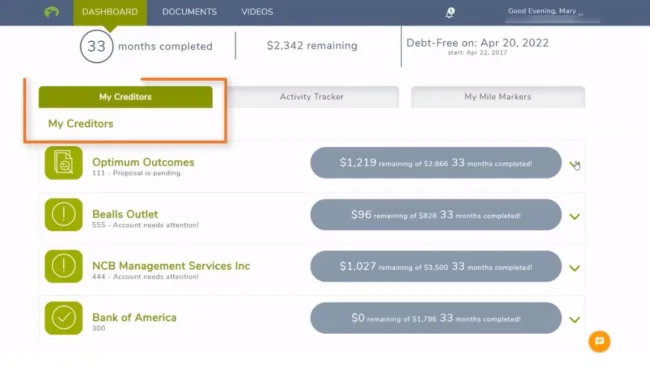Expand the Optimum Outcomes row chevron
Viewport: 650px width, 366px height.
[x=574, y=165]
